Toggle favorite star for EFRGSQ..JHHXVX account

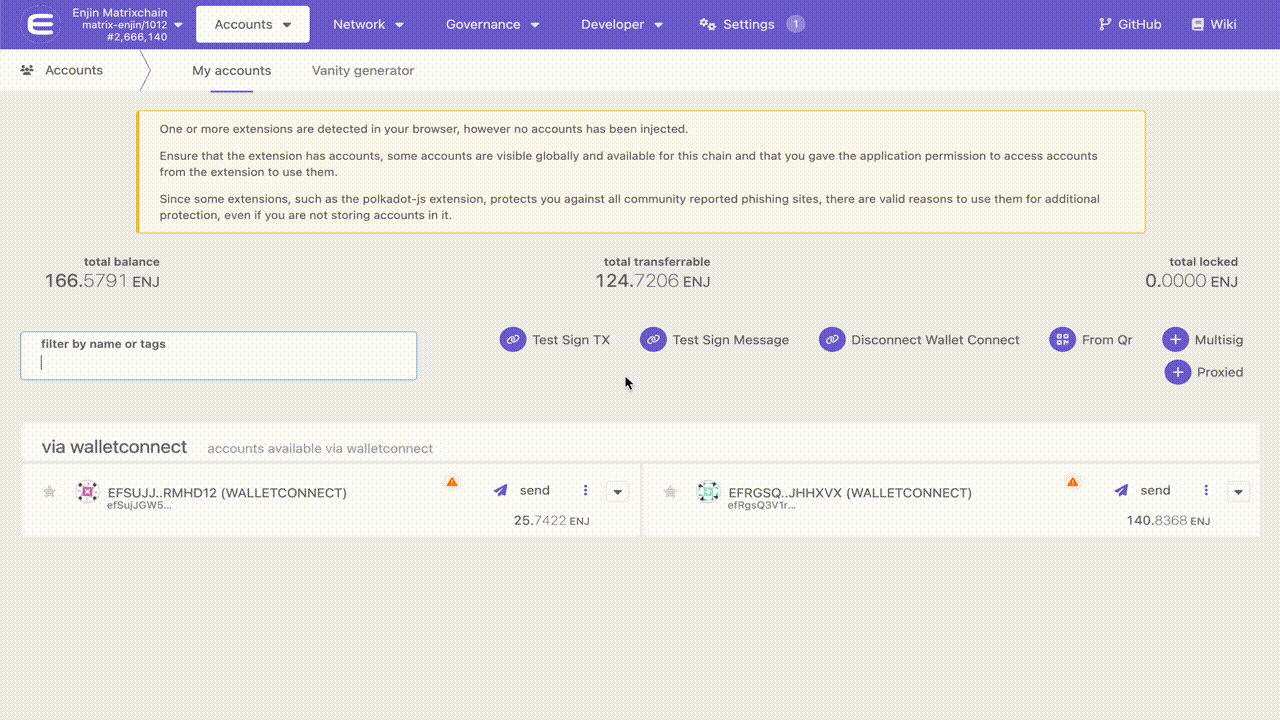click(670, 492)
